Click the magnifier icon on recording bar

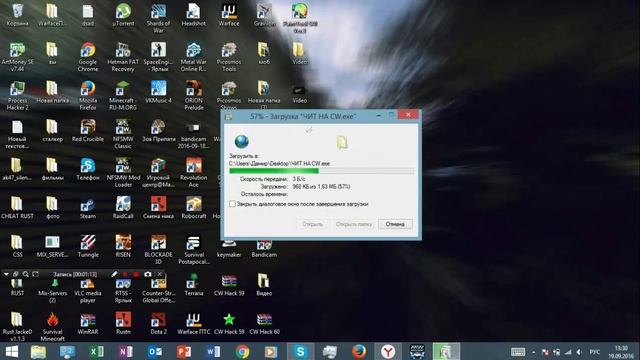25,274
